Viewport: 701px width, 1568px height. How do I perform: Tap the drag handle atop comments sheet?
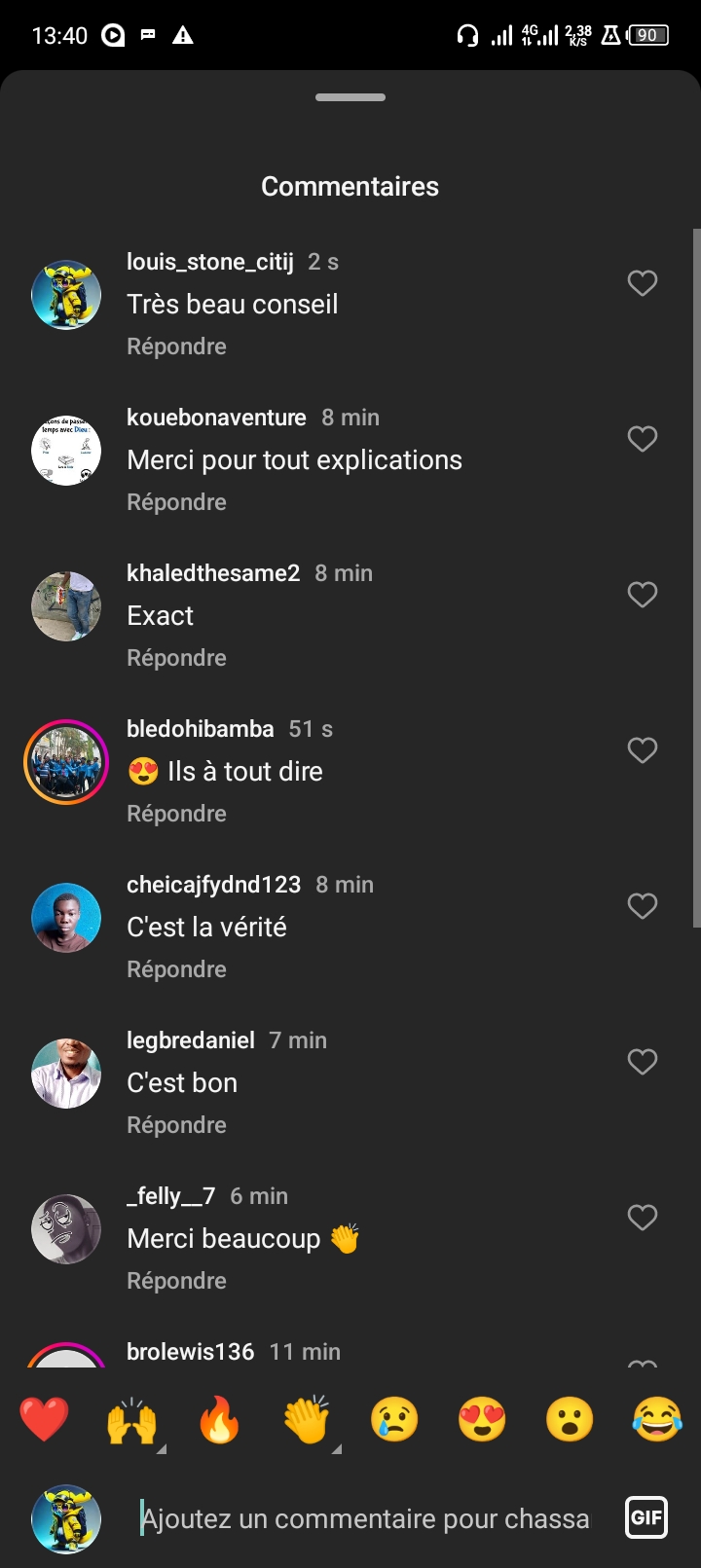click(x=350, y=97)
